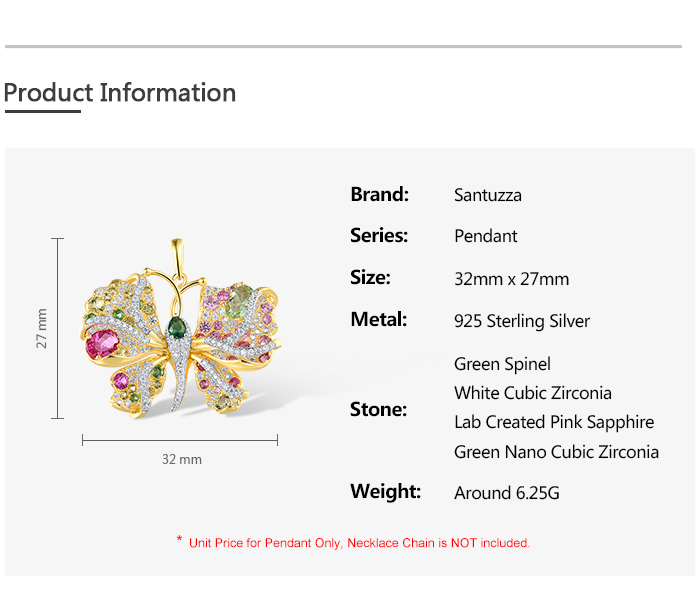Click the Around 6.25G weight value

coord(507,493)
